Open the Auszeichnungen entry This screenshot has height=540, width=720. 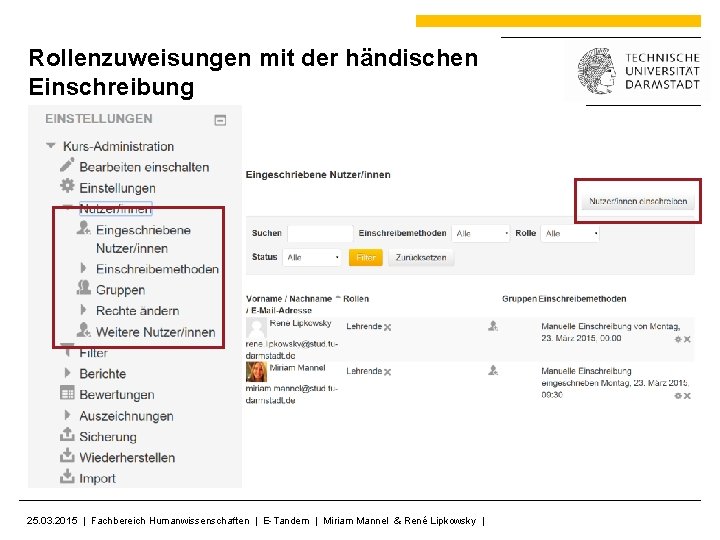[126, 416]
